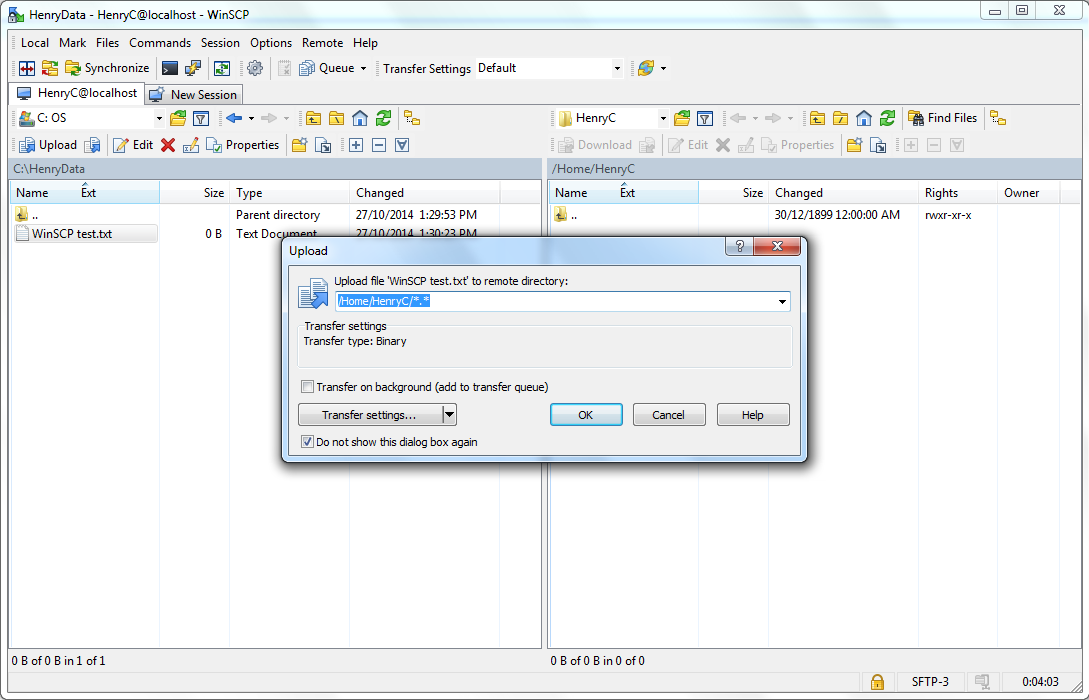
Task: Confirm upload with the OK button
Action: (586, 415)
